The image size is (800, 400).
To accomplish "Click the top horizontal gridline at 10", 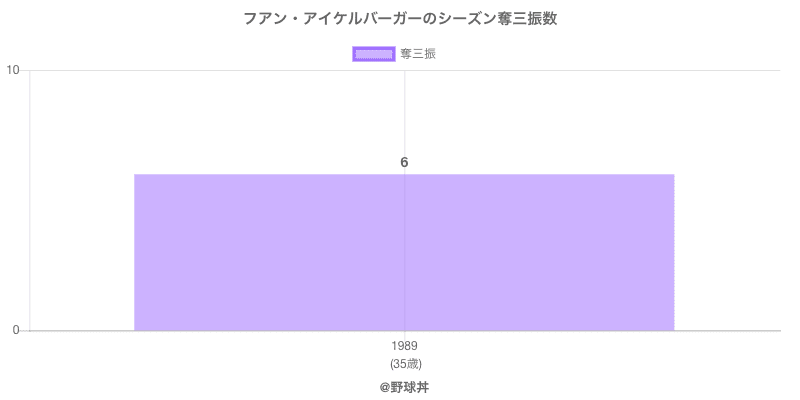I will point(600,70).
